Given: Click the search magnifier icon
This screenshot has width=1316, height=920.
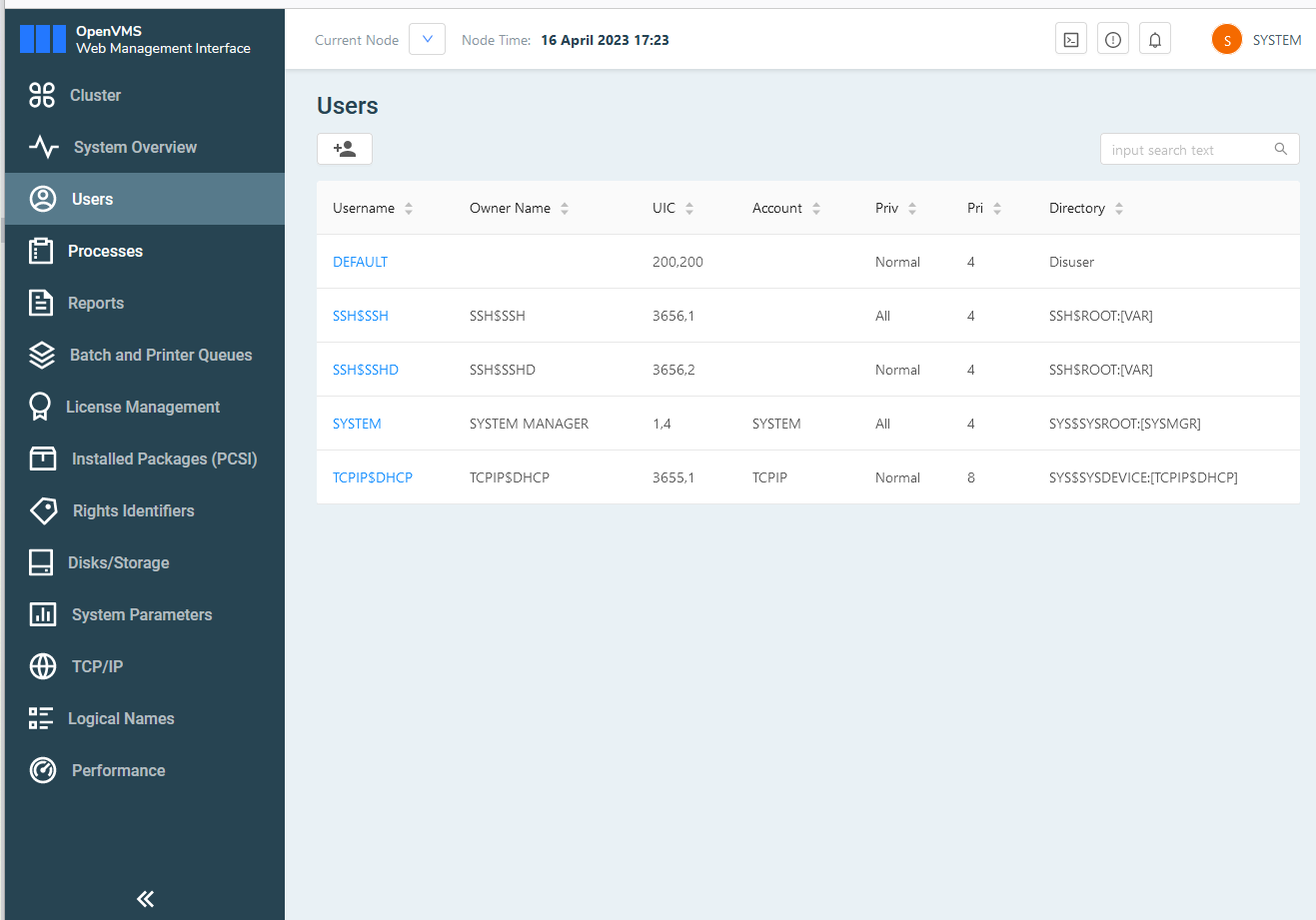Looking at the screenshot, I should coord(1281,149).
